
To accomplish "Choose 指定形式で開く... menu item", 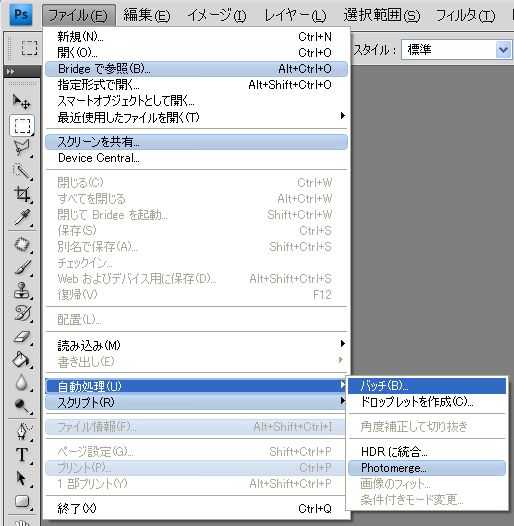I will [x=197, y=85].
